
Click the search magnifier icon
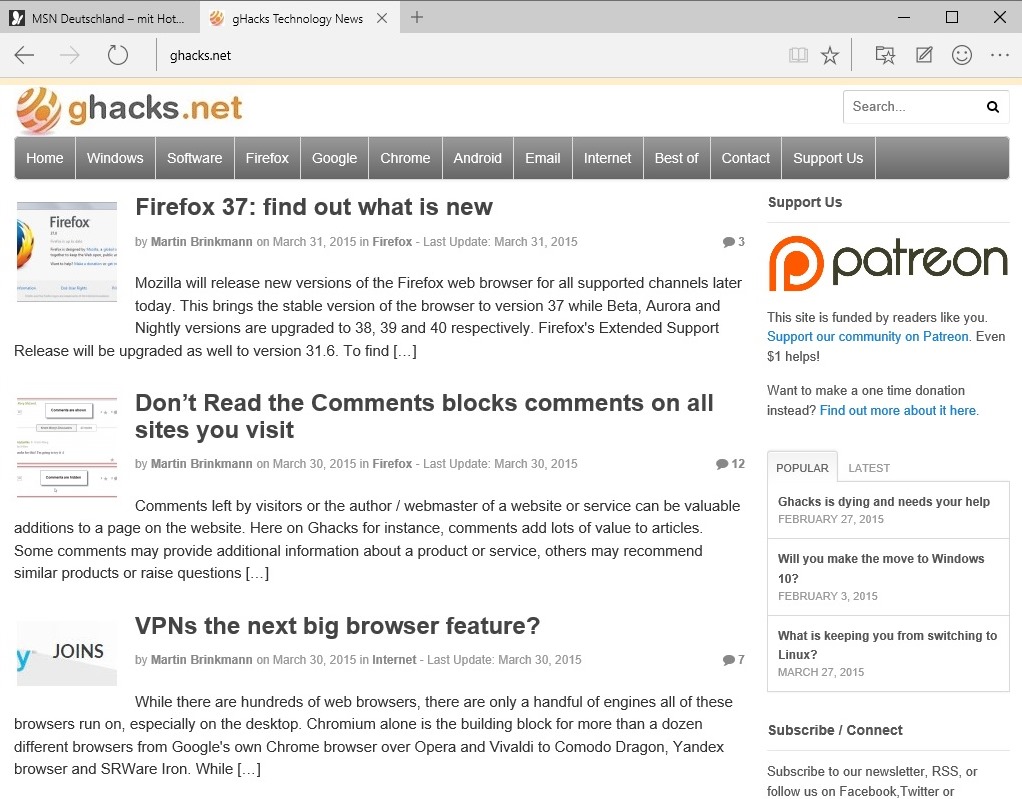coord(993,107)
